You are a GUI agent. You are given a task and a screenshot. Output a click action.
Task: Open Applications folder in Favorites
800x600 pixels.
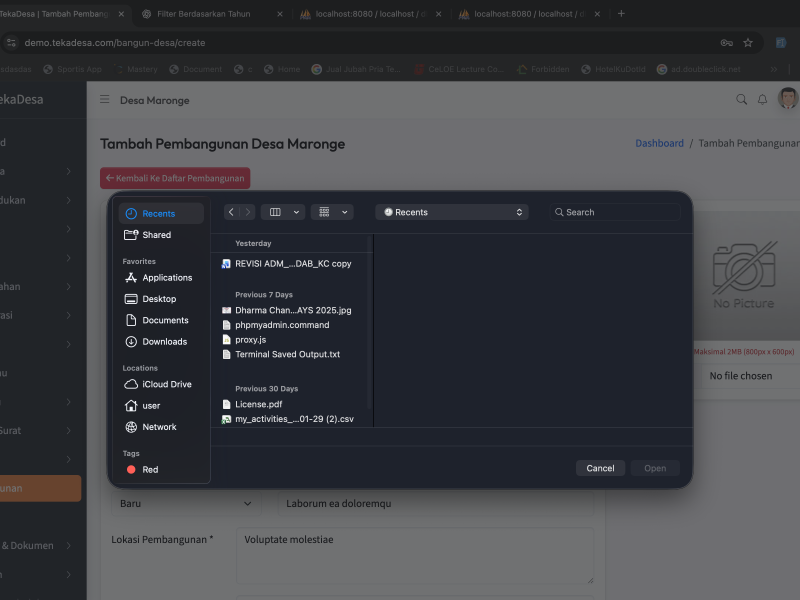[x=166, y=278]
